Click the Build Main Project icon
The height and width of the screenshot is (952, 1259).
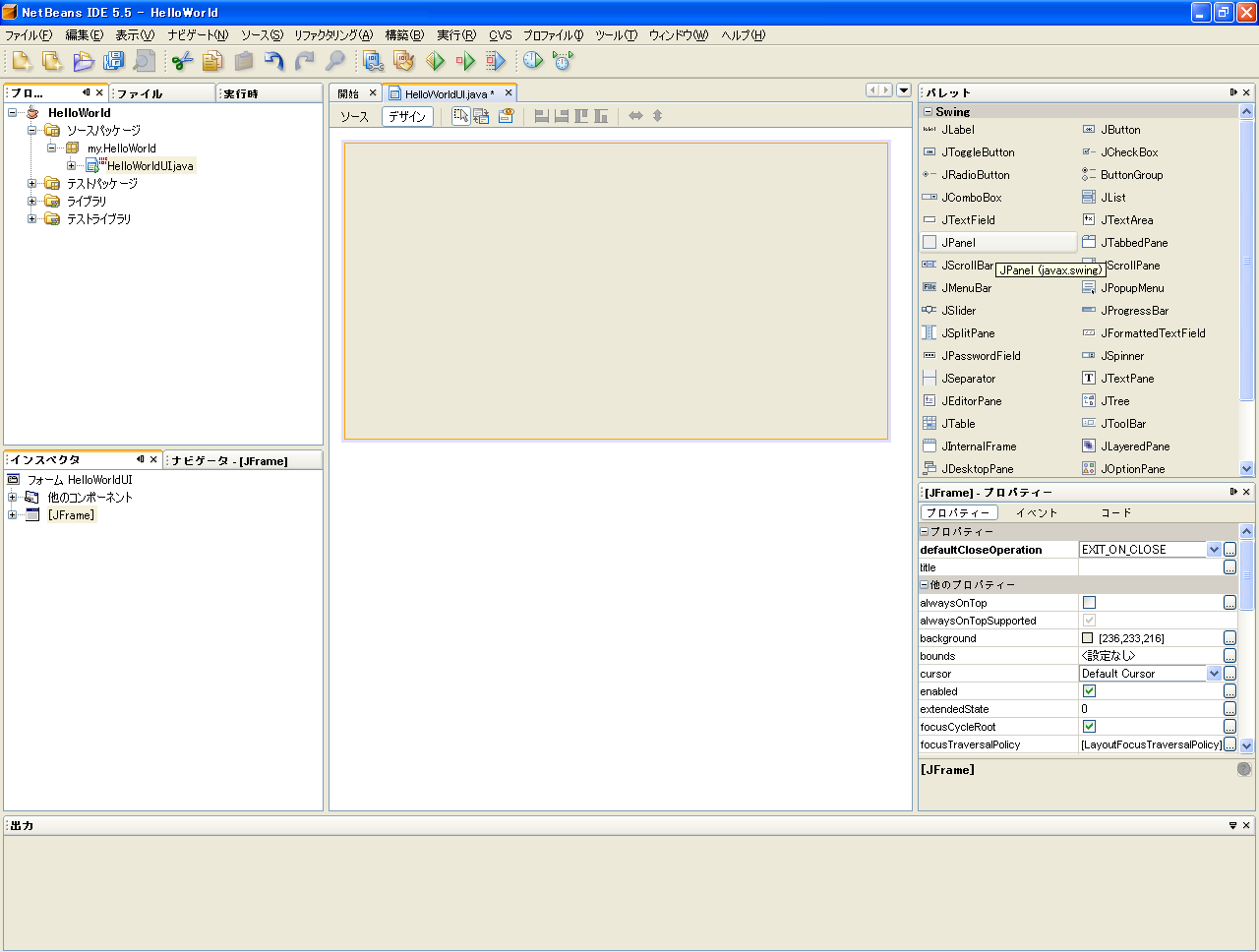(373, 61)
